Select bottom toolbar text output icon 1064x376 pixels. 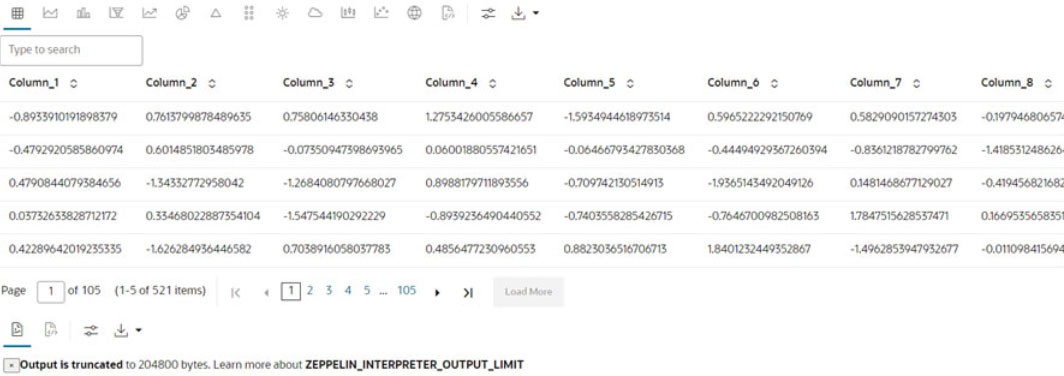point(18,330)
